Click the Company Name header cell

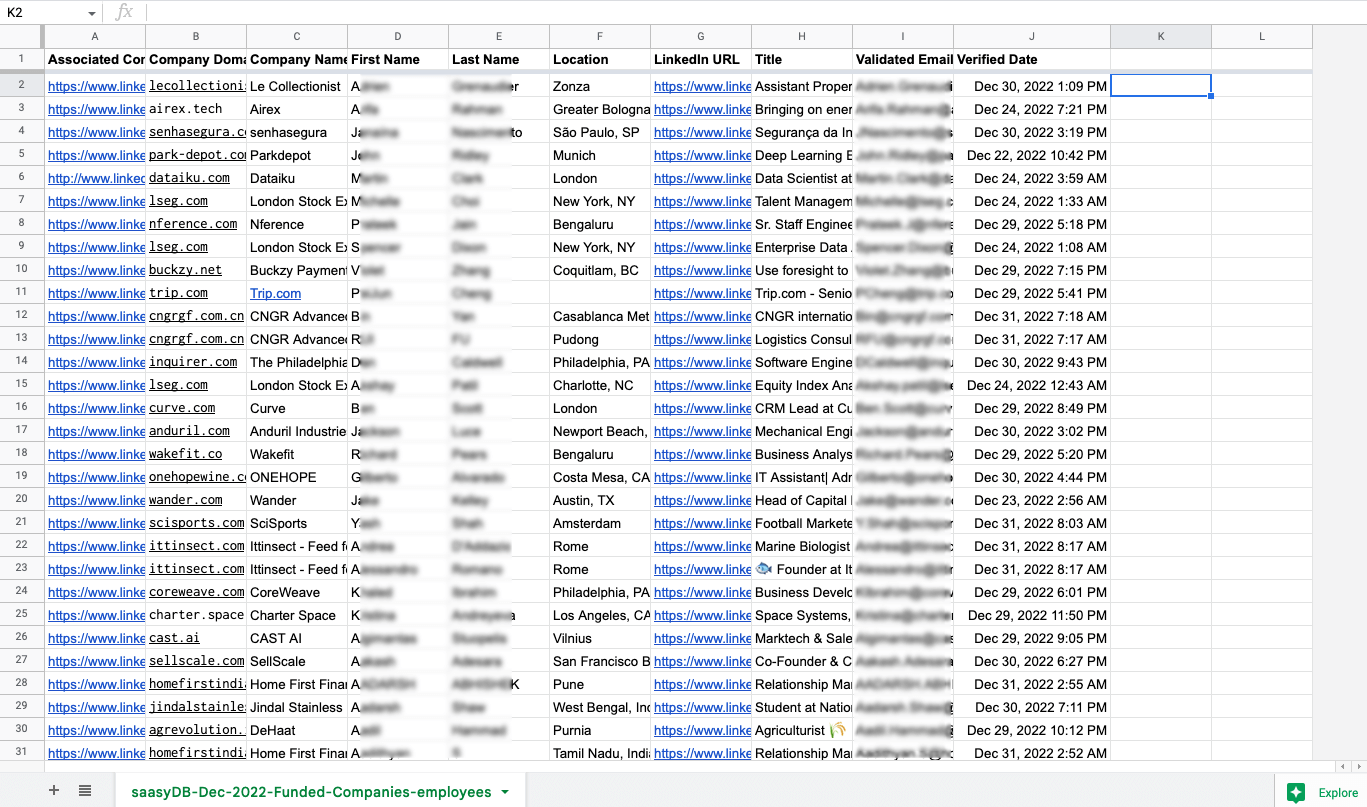297,59
